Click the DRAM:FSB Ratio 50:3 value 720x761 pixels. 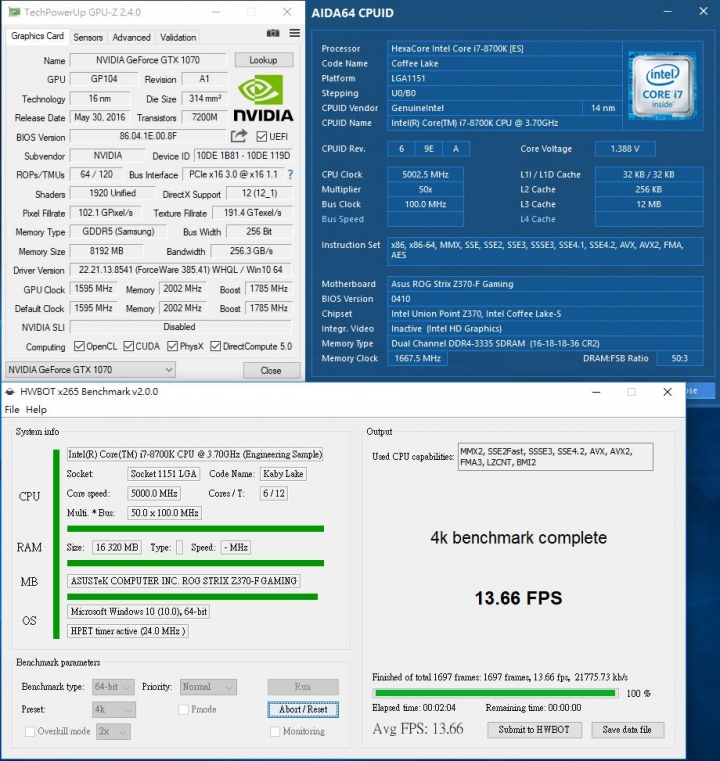(679, 359)
